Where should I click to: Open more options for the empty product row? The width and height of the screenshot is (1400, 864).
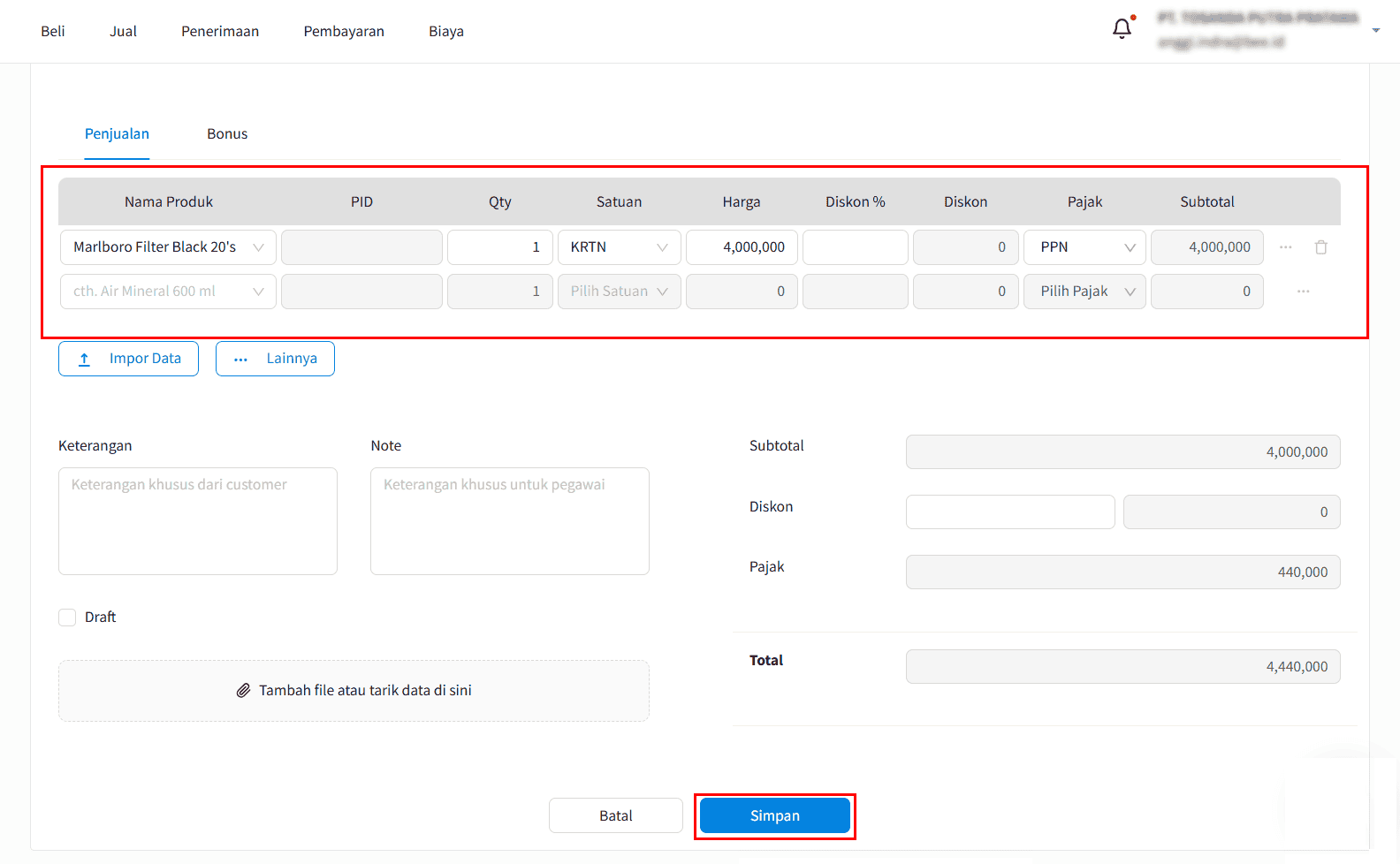tap(1304, 292)
